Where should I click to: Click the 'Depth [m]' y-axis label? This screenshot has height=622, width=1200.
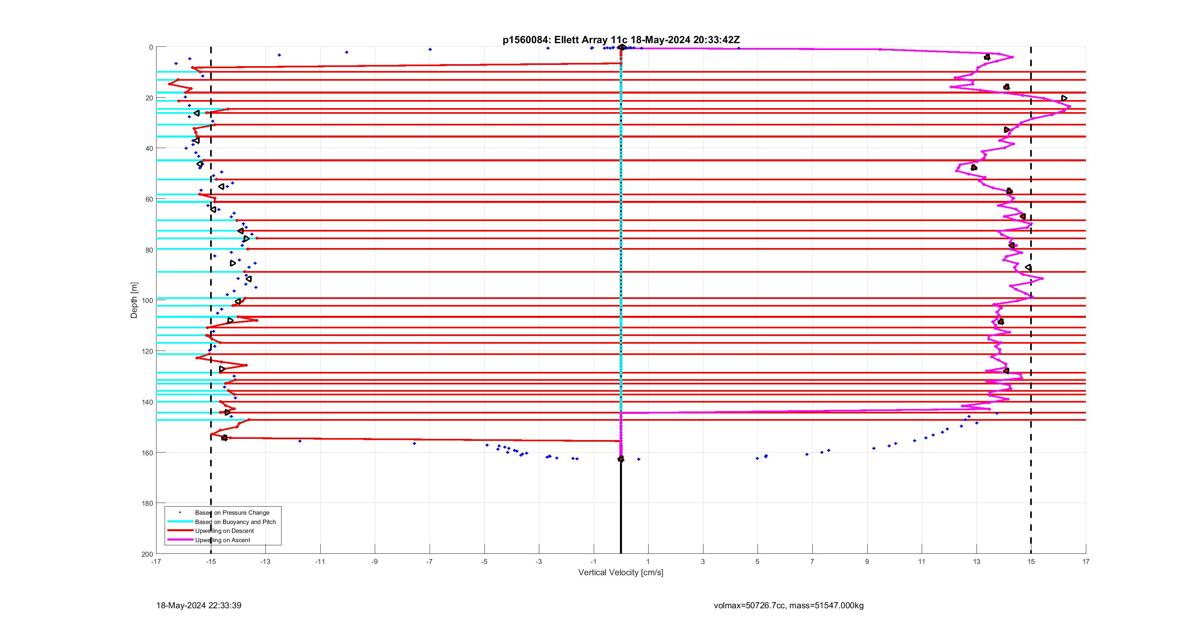coord(134,300)
